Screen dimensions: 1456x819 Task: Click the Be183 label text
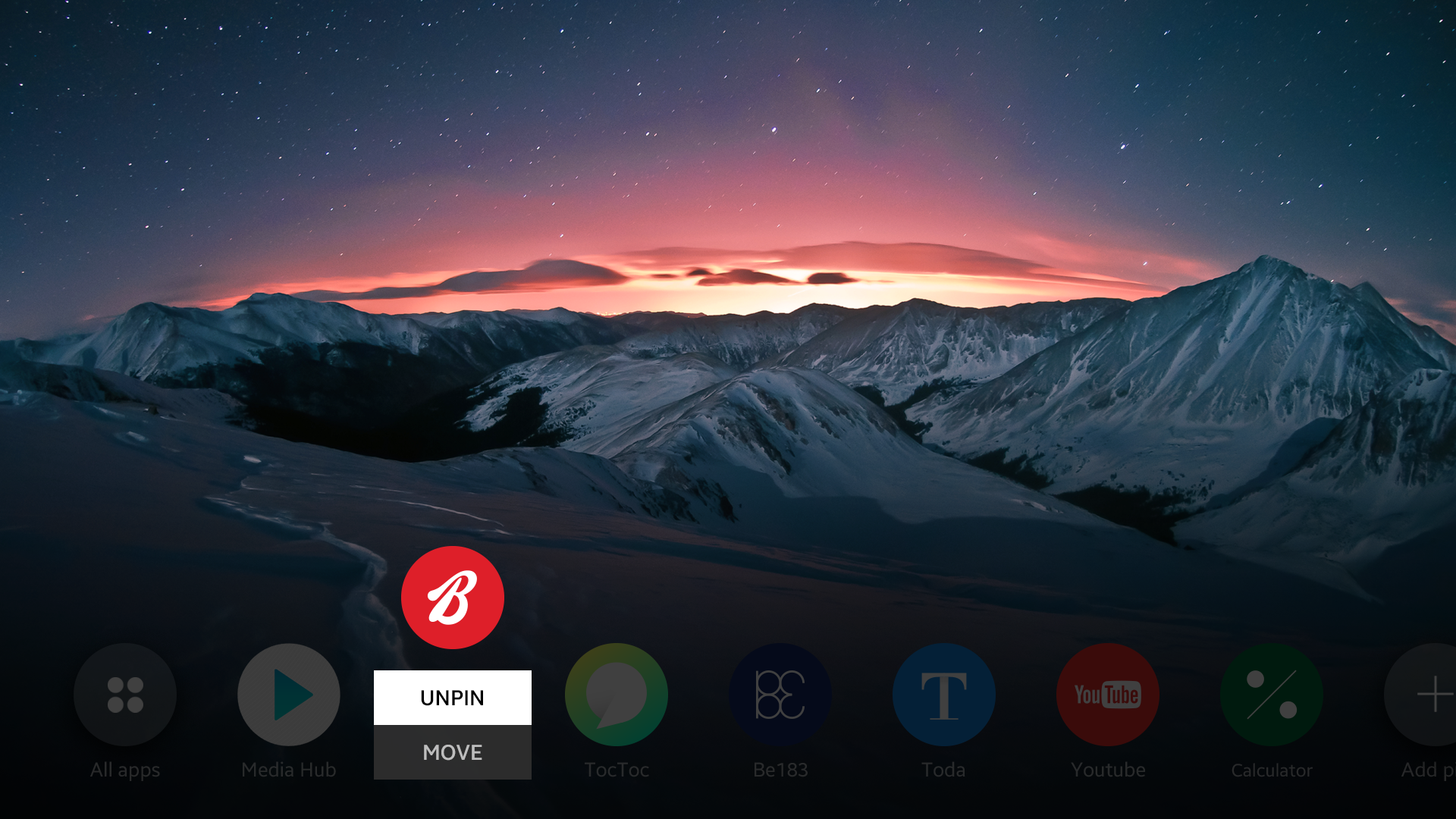pos(780,770)
